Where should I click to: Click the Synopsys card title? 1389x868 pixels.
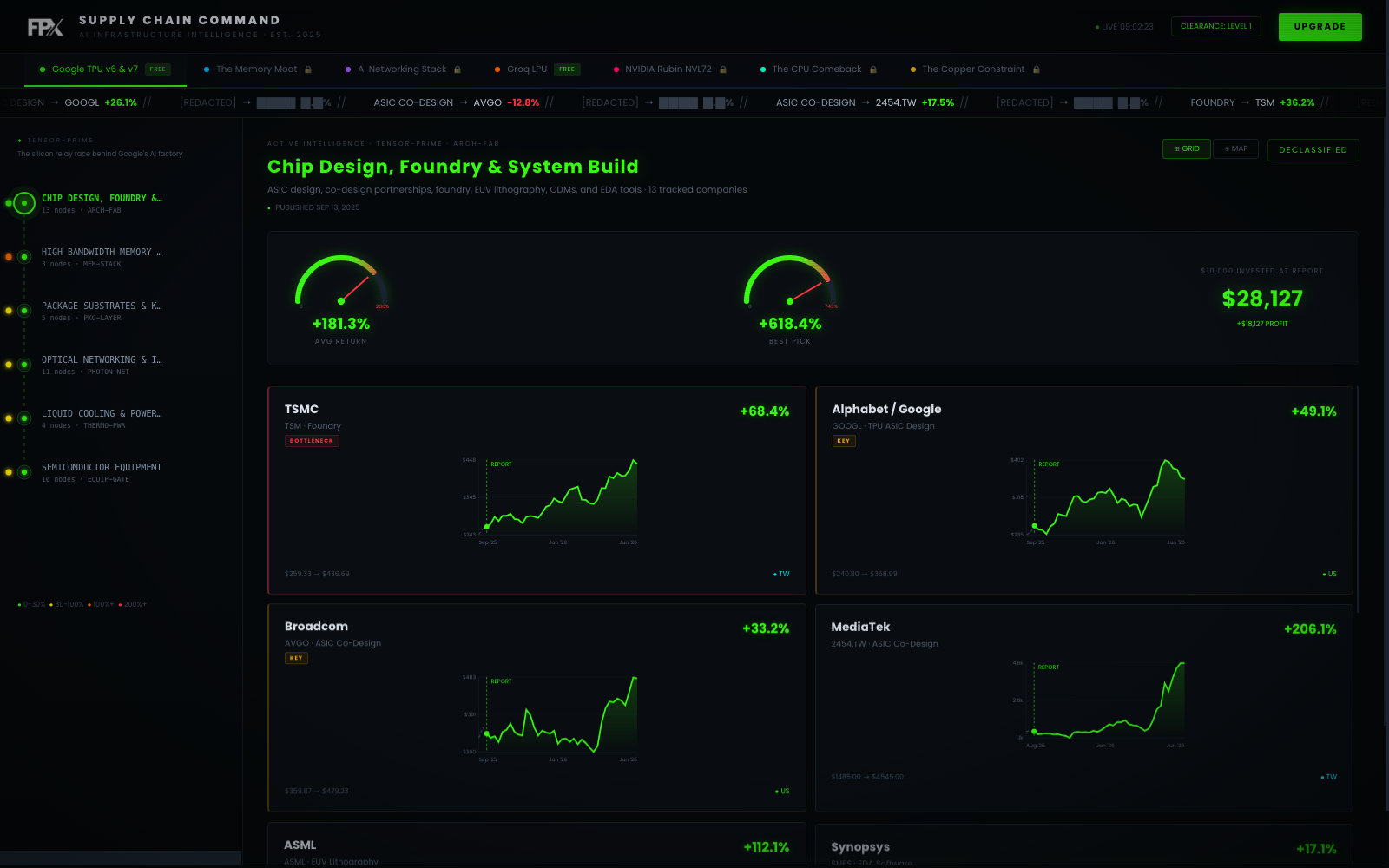(860, 847)
